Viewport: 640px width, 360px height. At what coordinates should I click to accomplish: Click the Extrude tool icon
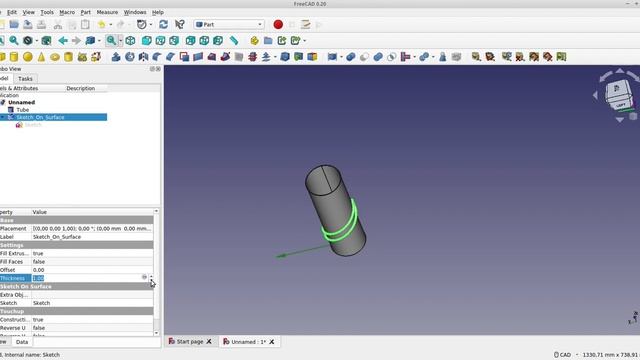click(x=116, y=57)
